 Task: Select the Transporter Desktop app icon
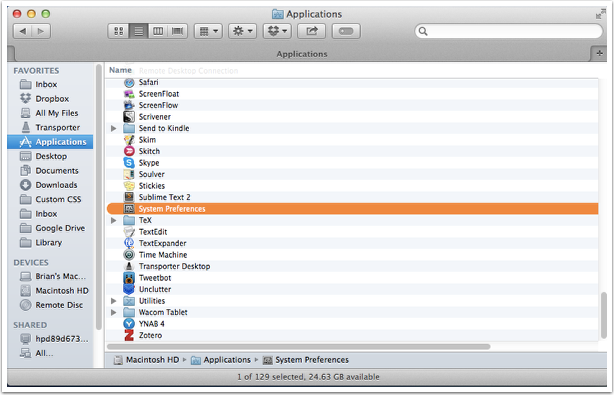click(129, 266)
